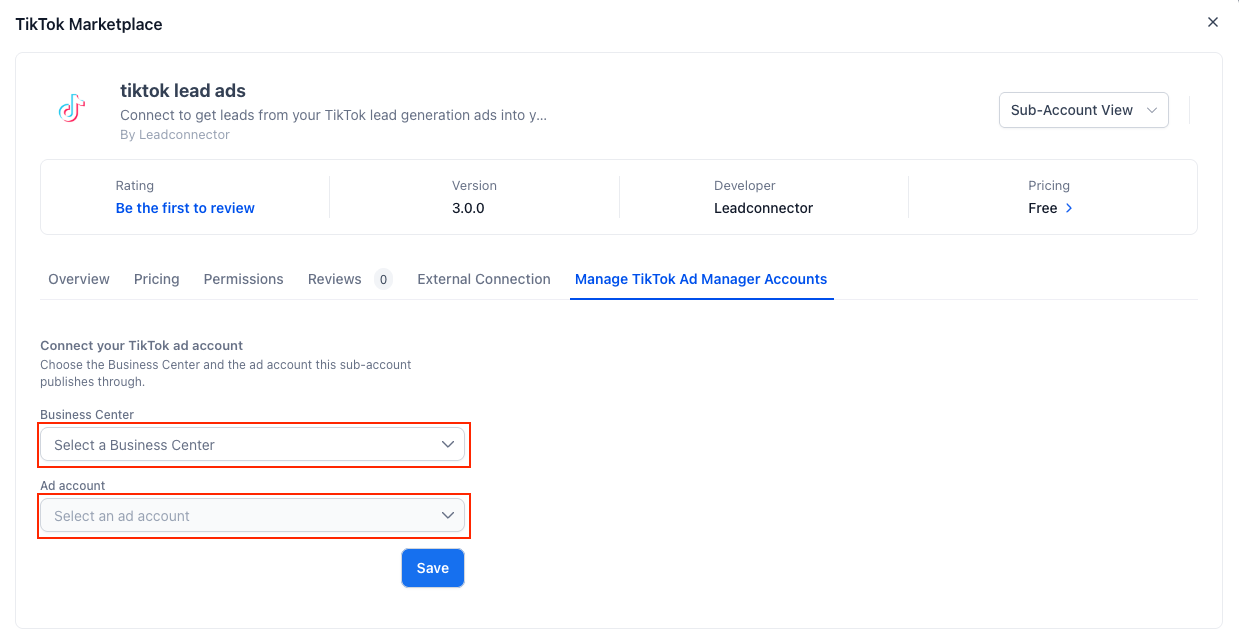Click the Reviews count badge '0'
Image resolution: width=1239 pixels, height=637 pixels.
(x=383, y=280)
